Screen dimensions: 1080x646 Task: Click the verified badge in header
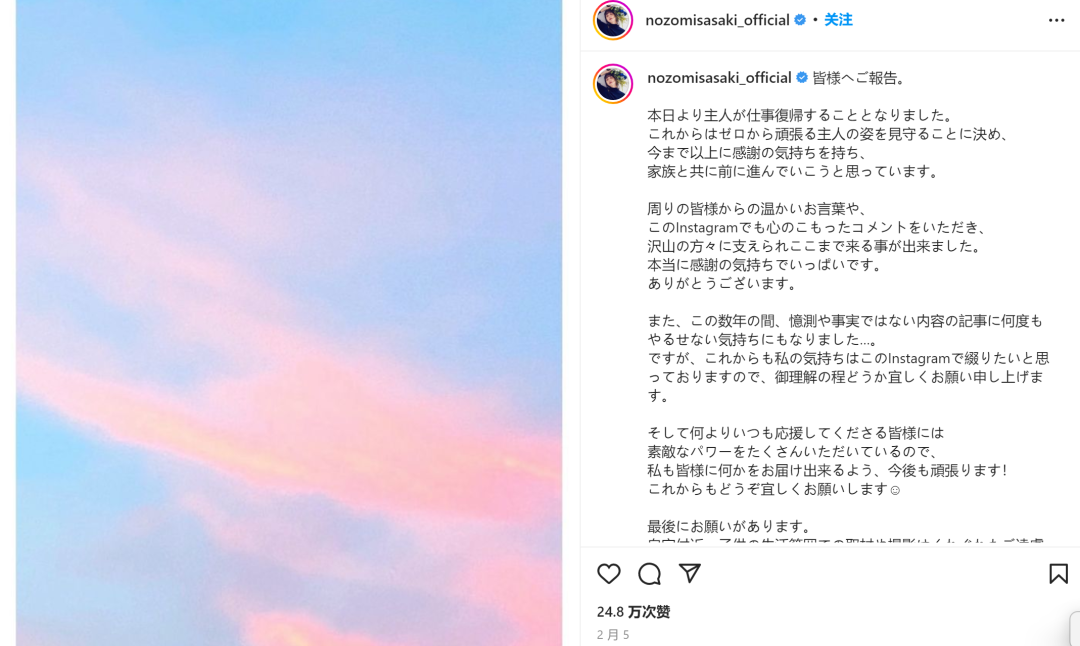coord(800,20)
